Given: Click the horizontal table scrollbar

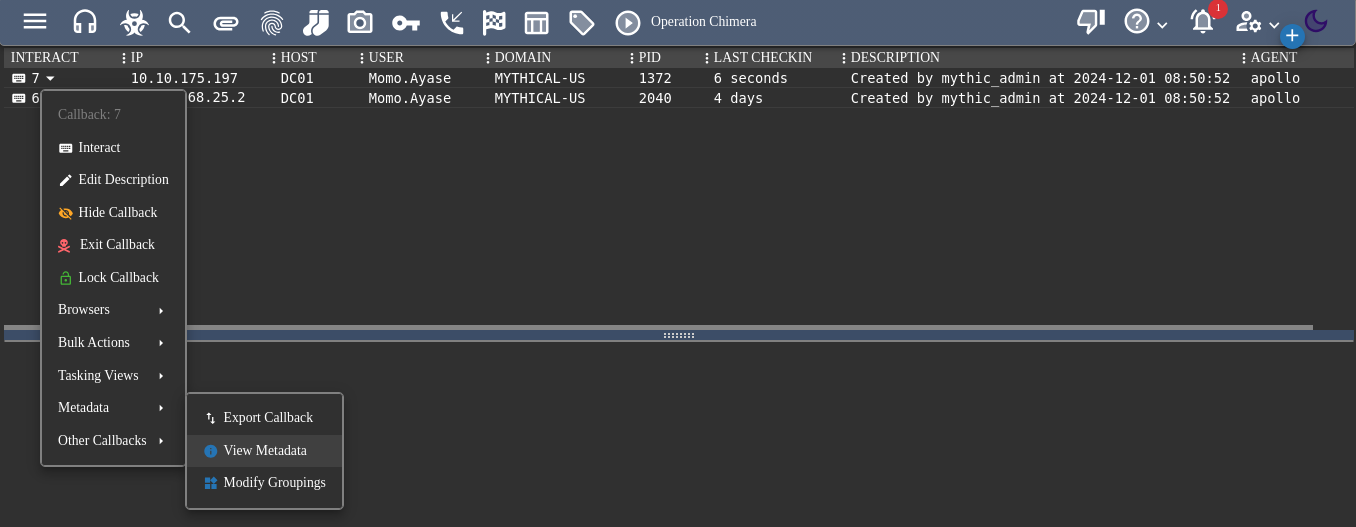Looking at the screenshot, I should click(x=658, y=327).
